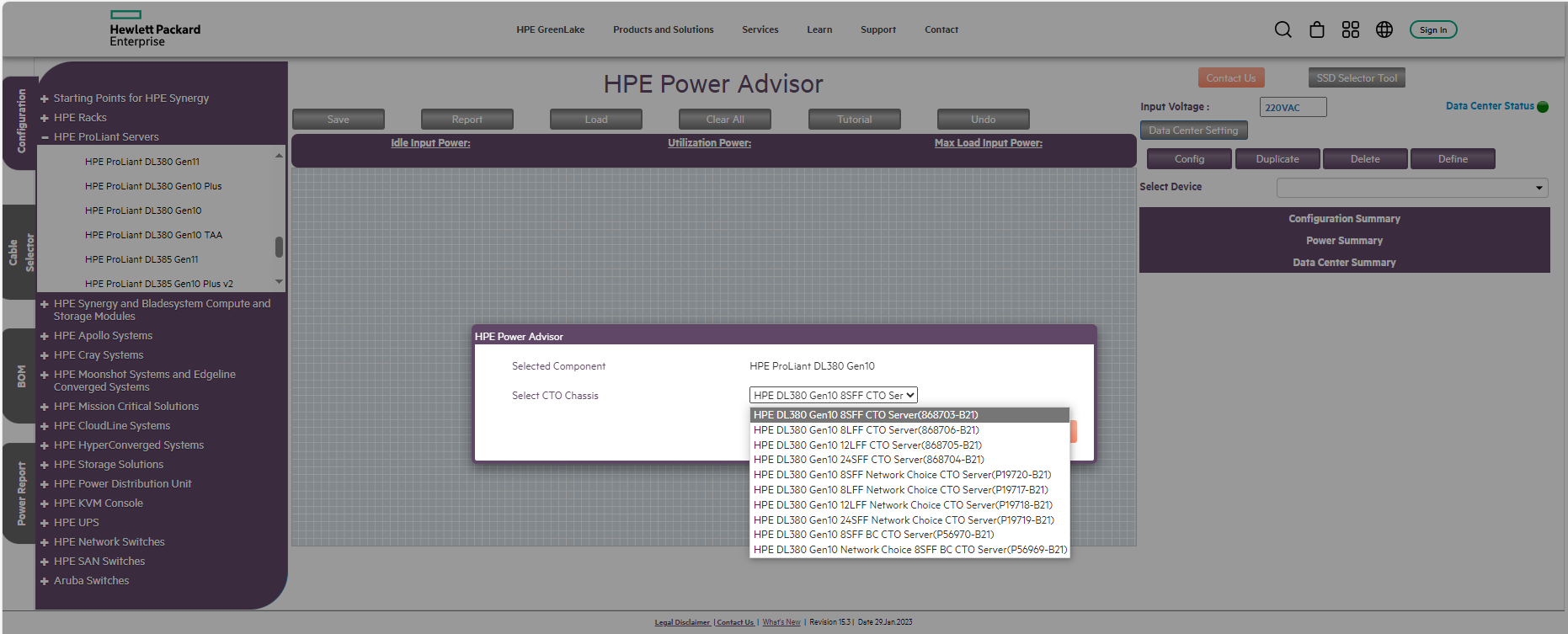This screenshot has width=1568, height=634.
Task: Click the Contact Us orange button
Action: [x=1231, y=78]
